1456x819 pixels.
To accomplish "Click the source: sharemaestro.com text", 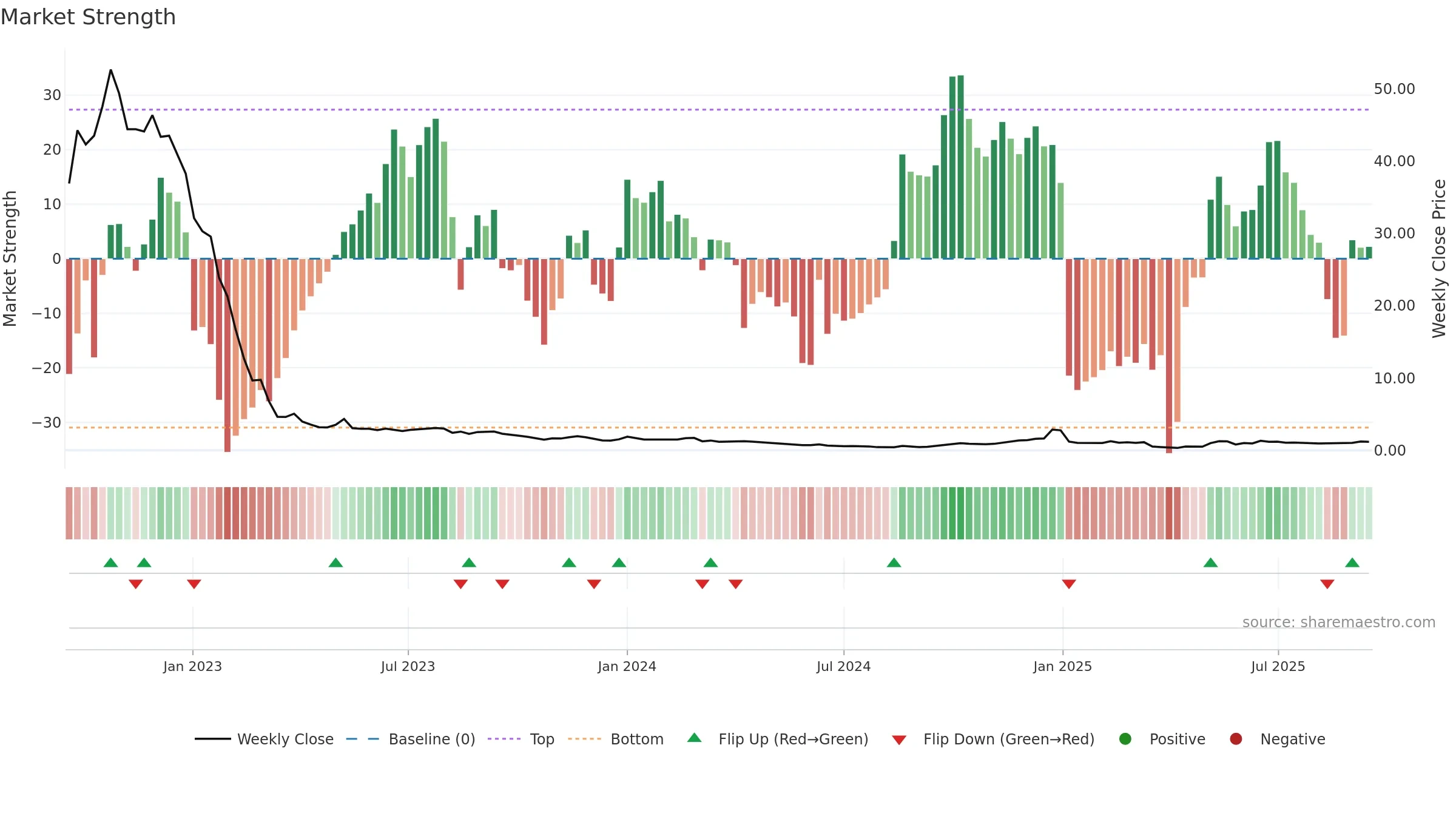I will [1339, 622].
